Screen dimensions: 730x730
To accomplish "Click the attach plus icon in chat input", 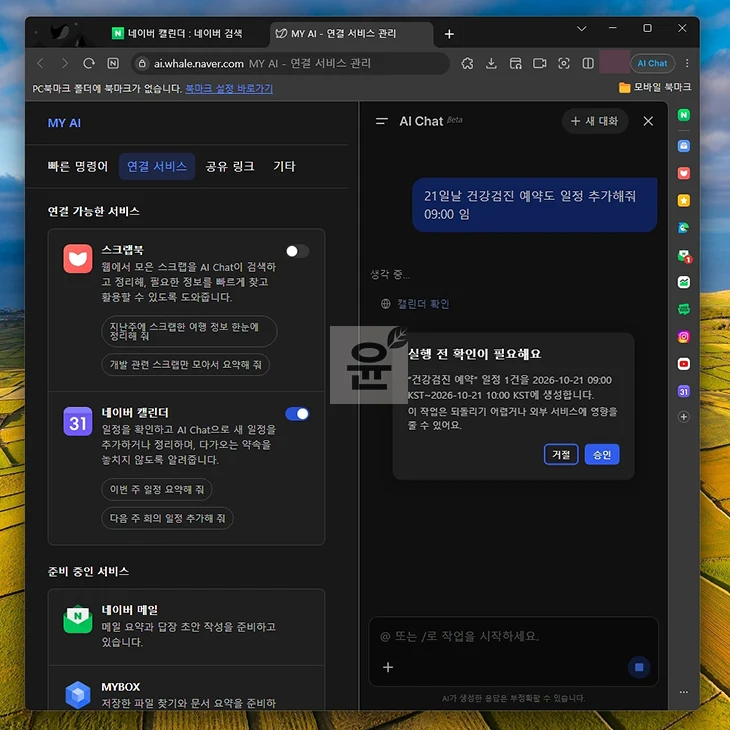I will pos(388,667).
